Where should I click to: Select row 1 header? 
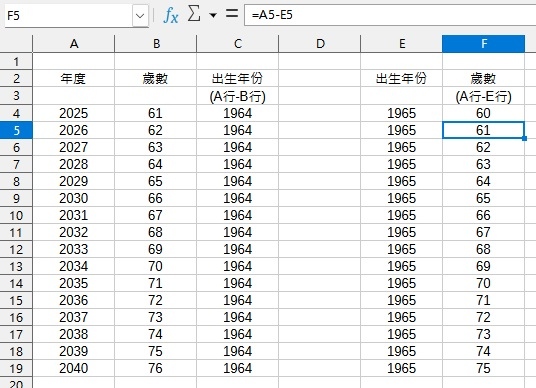tap(16, 62)
